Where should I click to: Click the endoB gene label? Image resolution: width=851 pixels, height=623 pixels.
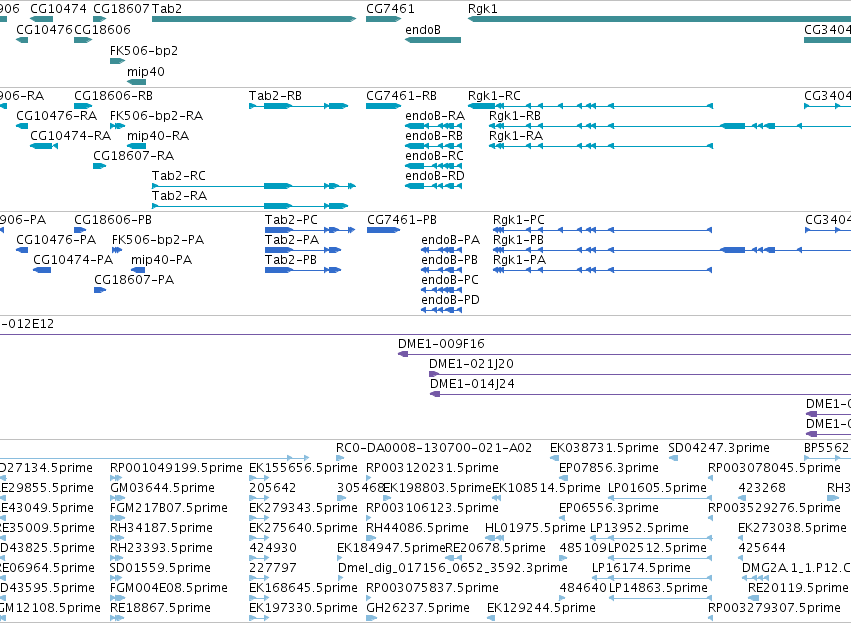423,29
